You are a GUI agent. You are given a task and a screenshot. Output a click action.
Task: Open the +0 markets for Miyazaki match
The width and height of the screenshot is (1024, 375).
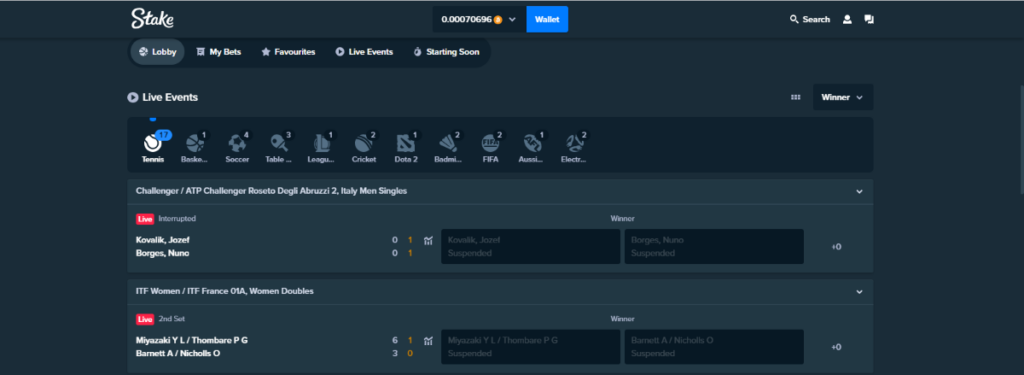pos(836,347)
